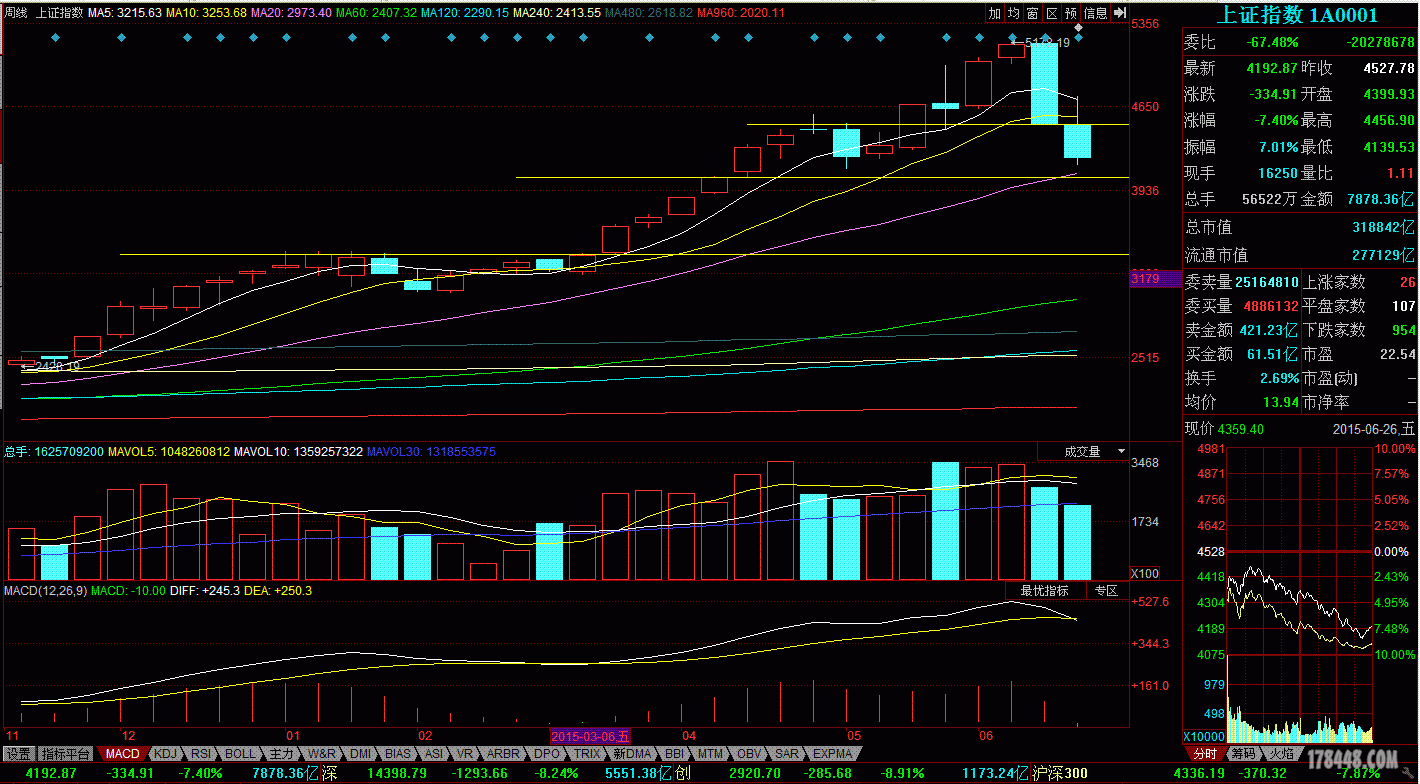Click the MA120: 2290.15 value label
This screenshot has height=784, width=1420.
[464, 13]
